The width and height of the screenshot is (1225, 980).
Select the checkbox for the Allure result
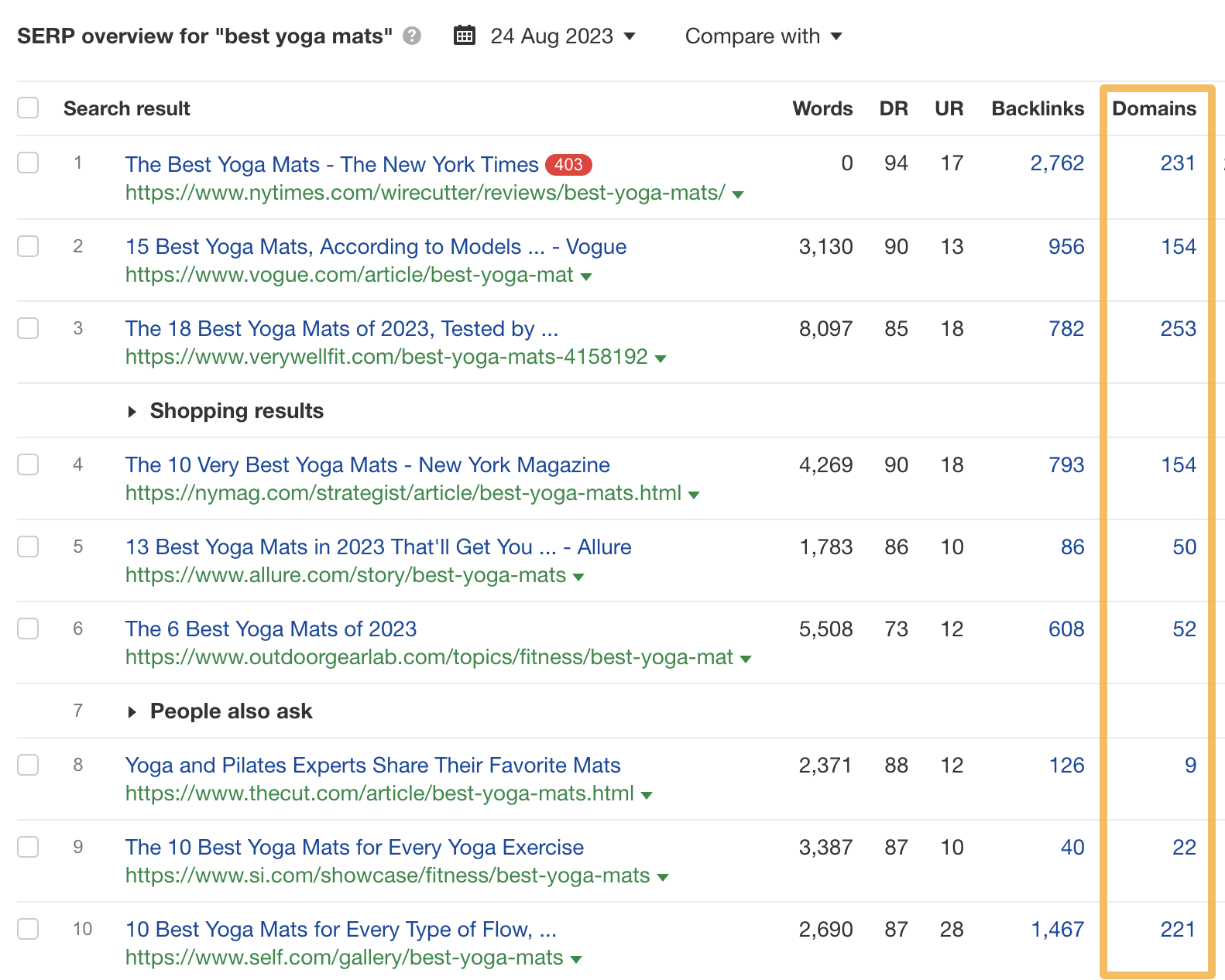click(28, 547)
